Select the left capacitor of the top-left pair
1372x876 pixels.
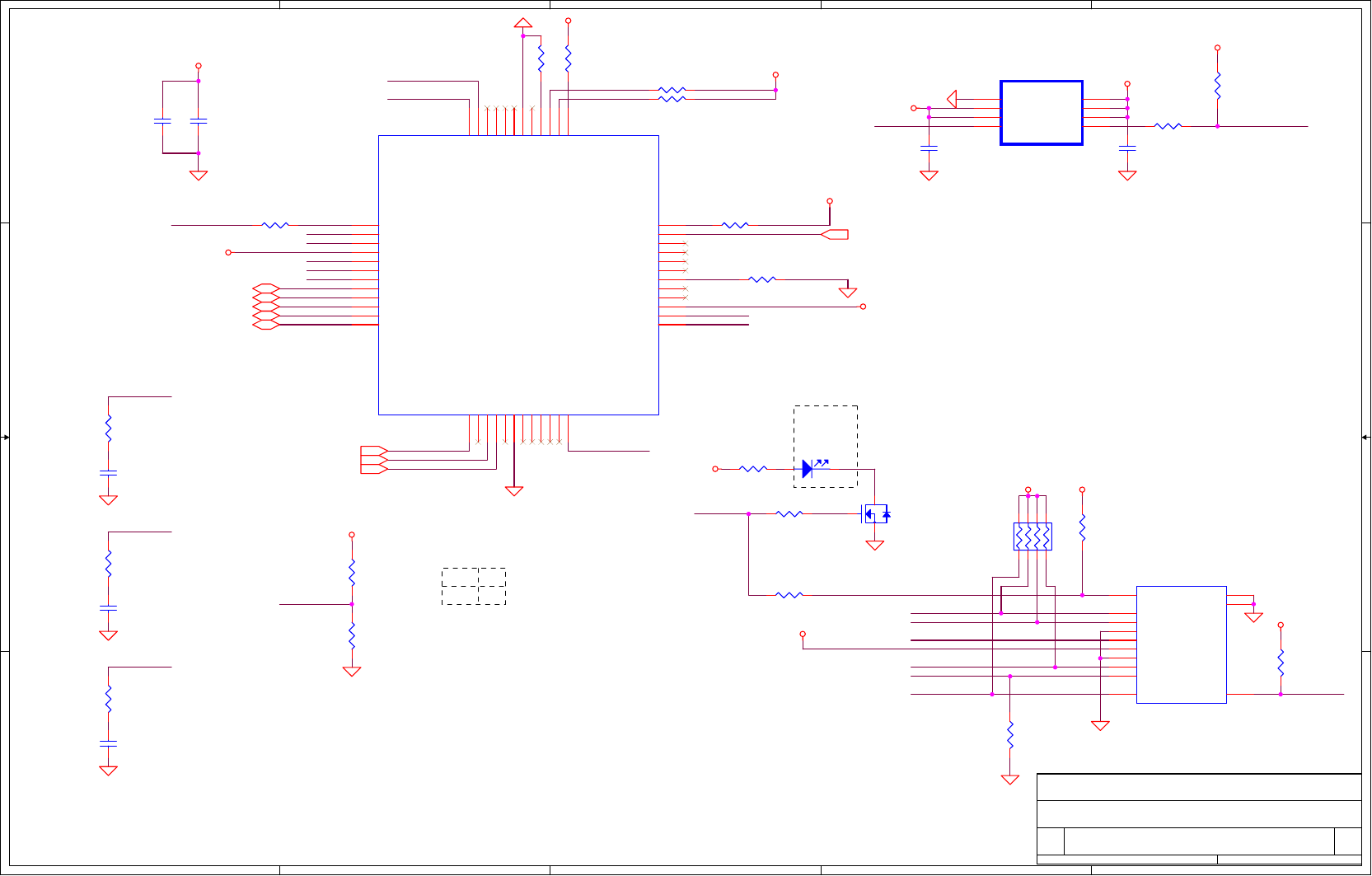(162, 121)
